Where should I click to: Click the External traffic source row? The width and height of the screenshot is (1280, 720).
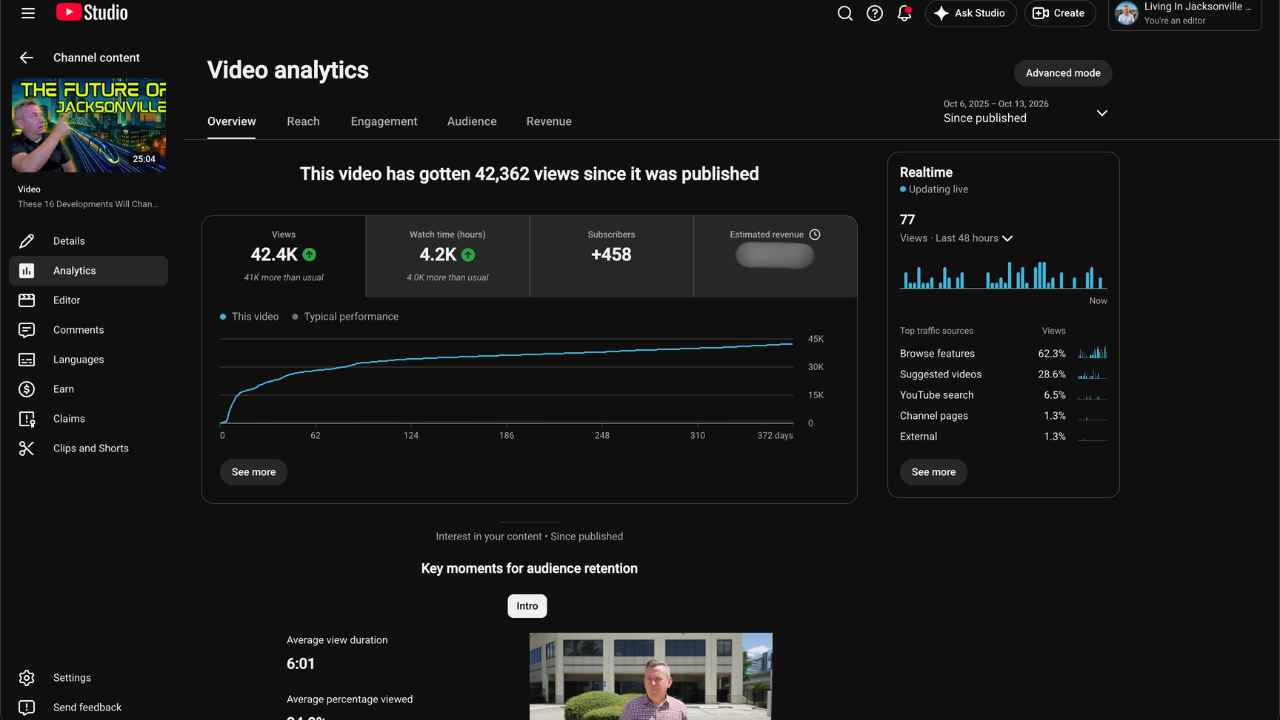[x=1003, y=437]
